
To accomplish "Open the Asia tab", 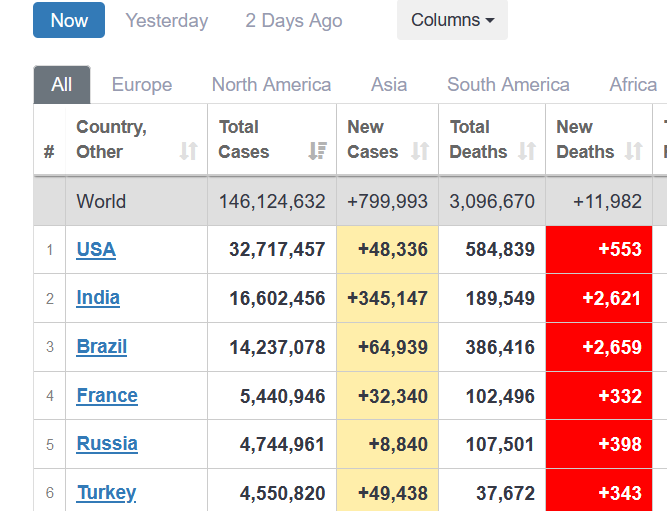I will [389, 85].
